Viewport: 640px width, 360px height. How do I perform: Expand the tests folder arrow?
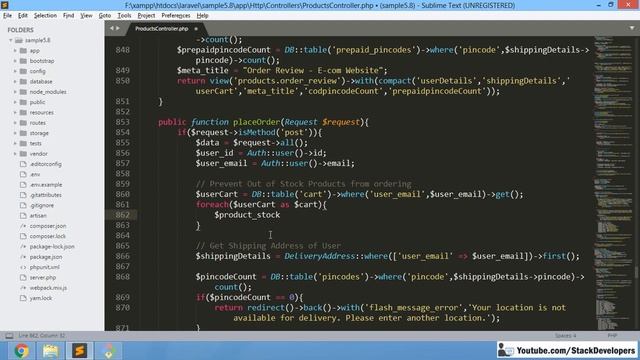[x=16, y=143]
